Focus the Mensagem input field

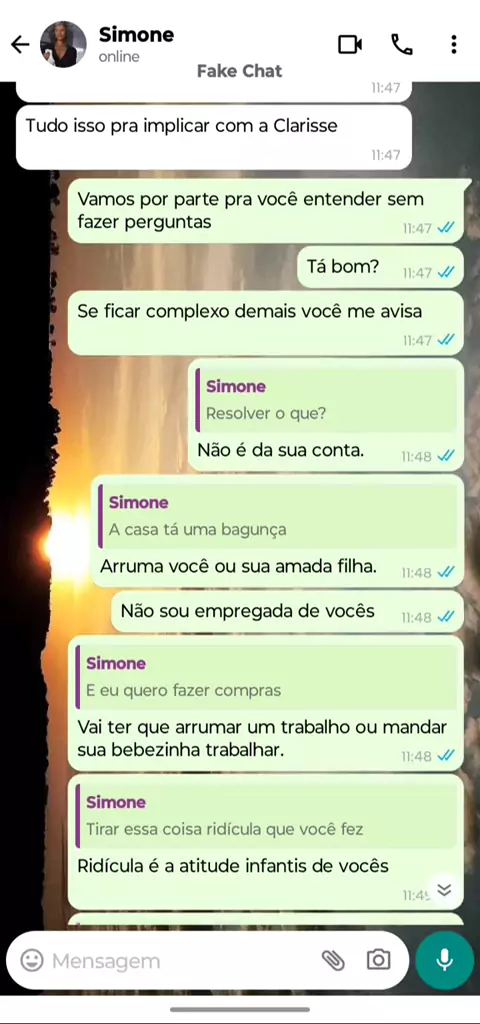(x=183, y=961)
